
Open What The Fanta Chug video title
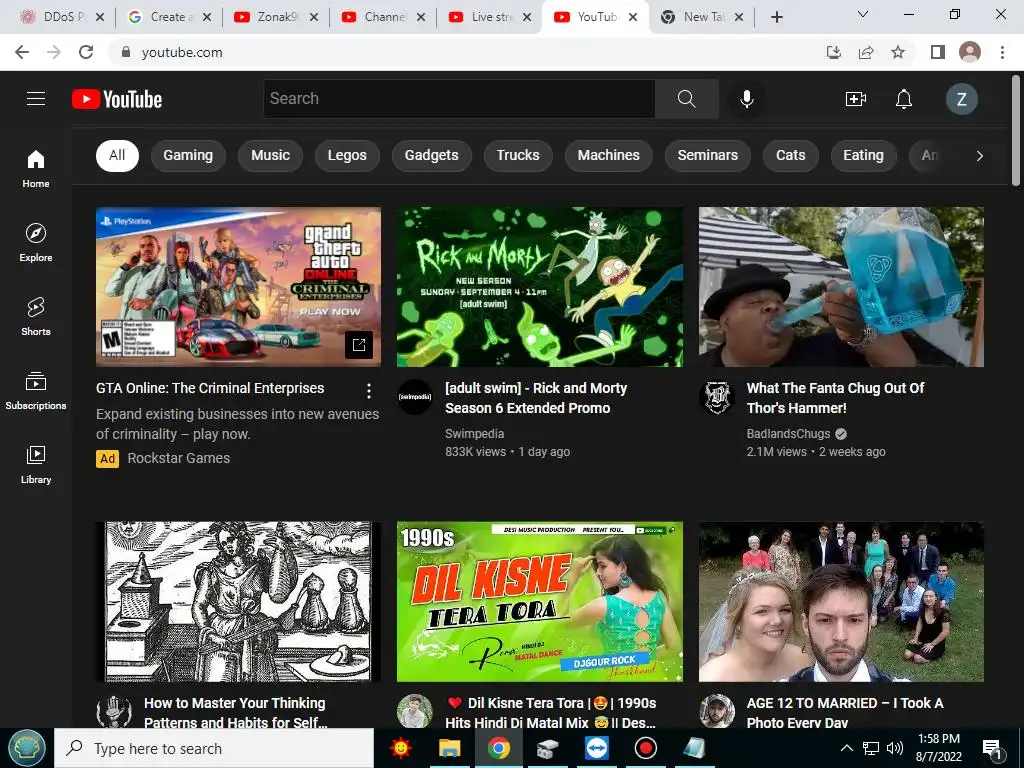point(835,398)
